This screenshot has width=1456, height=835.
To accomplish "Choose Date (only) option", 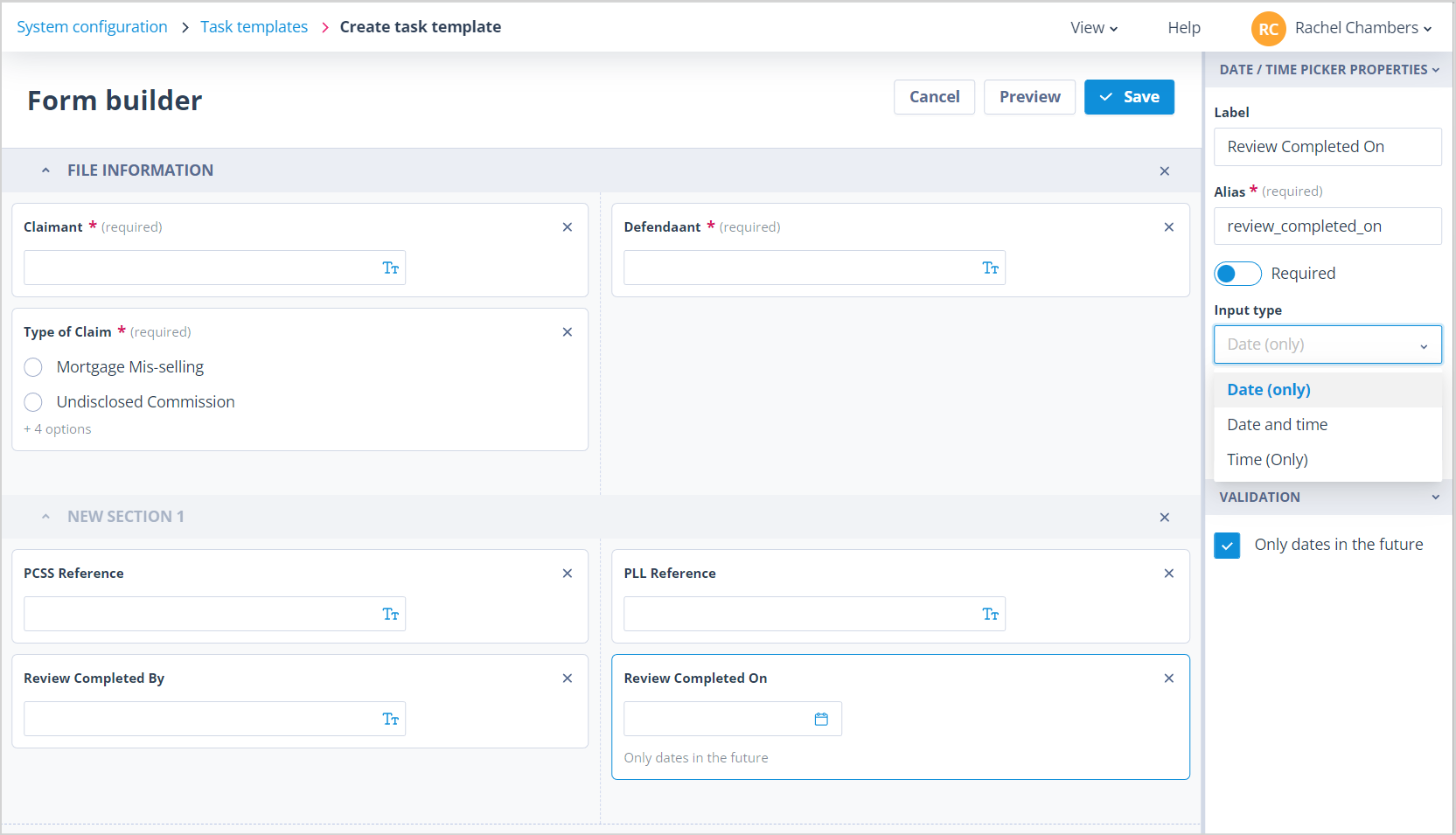I will tap(1327, 390).
